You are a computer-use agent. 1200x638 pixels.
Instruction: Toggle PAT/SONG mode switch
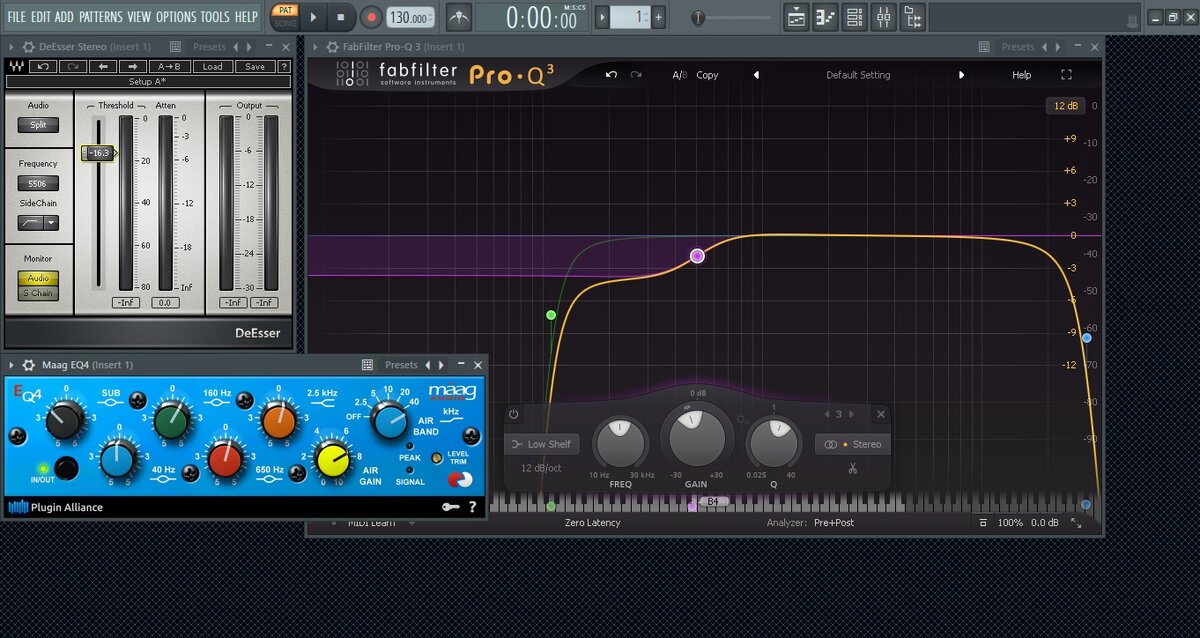[x=284, y=17]
